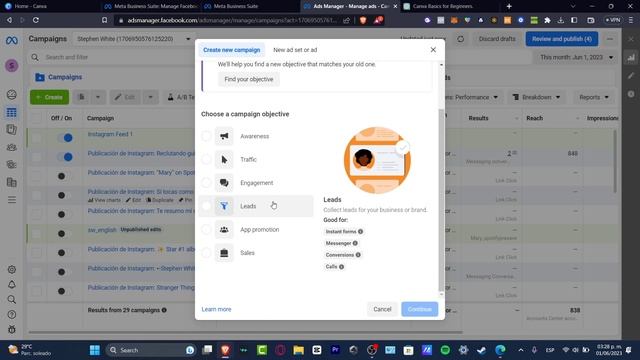Select the Traffic objective radio button
The image size is (640, 360).
pyautogui.click(x=207, y=160)
